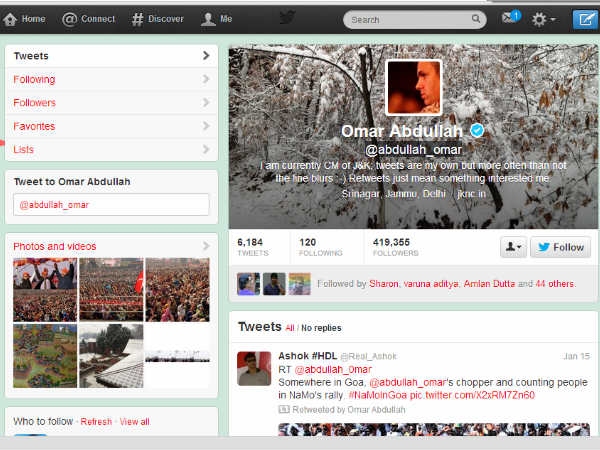Viewport: 600px width, 450px height.
Task: Click the Search field in top bar
Action: pos(415,19)
